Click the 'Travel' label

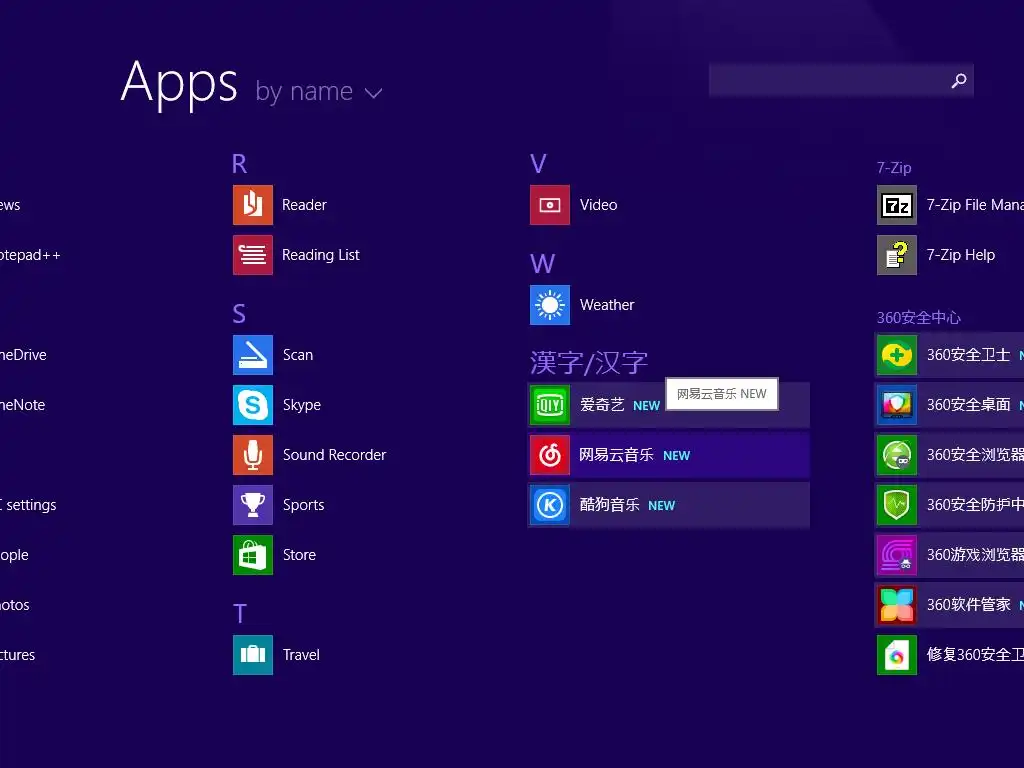click(301, 655)
